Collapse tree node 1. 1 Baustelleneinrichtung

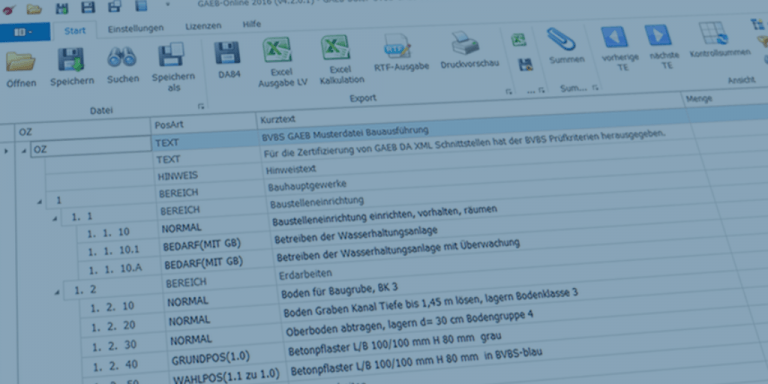55,218
